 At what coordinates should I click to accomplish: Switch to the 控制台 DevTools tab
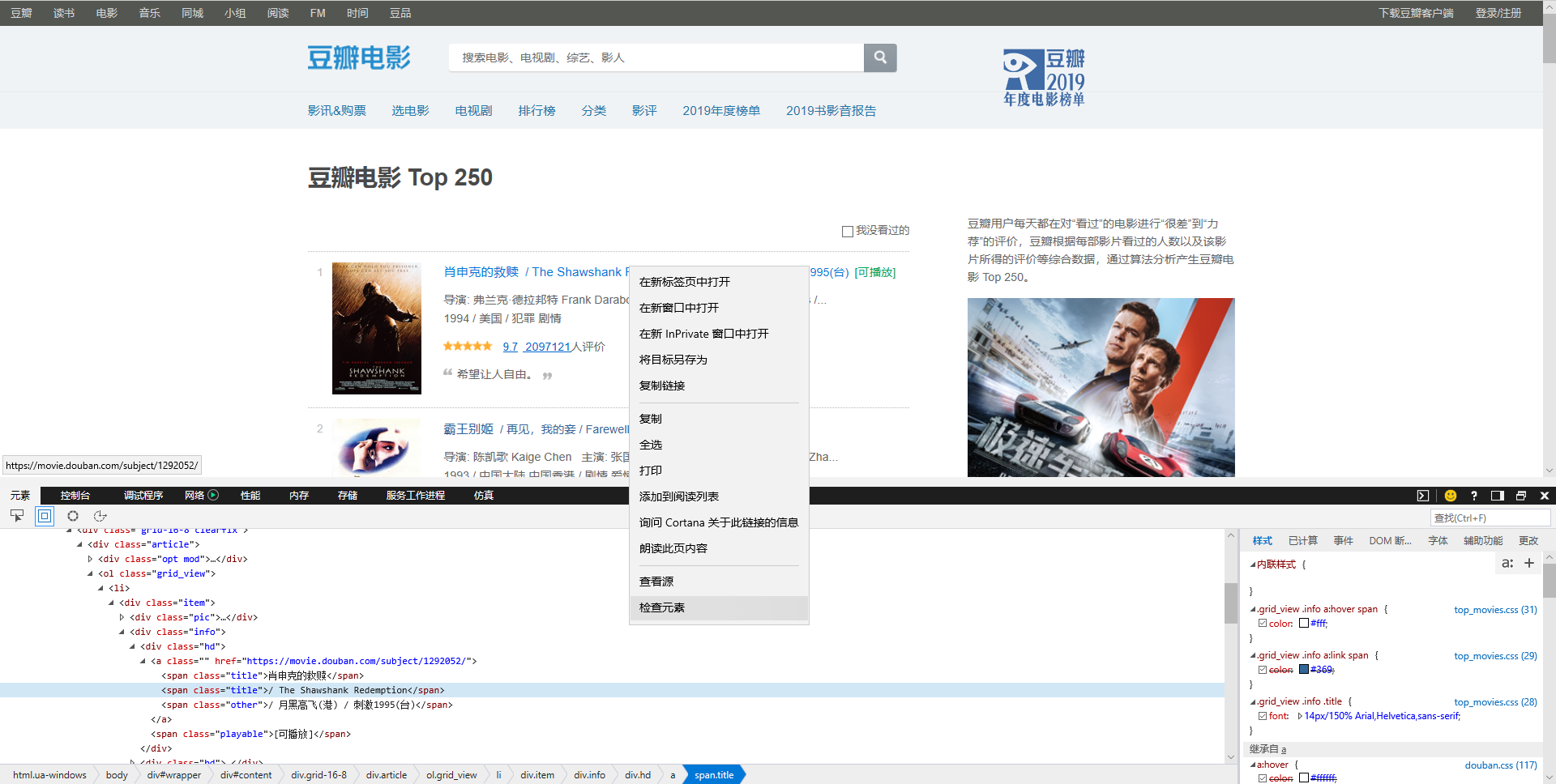[75, 496]
